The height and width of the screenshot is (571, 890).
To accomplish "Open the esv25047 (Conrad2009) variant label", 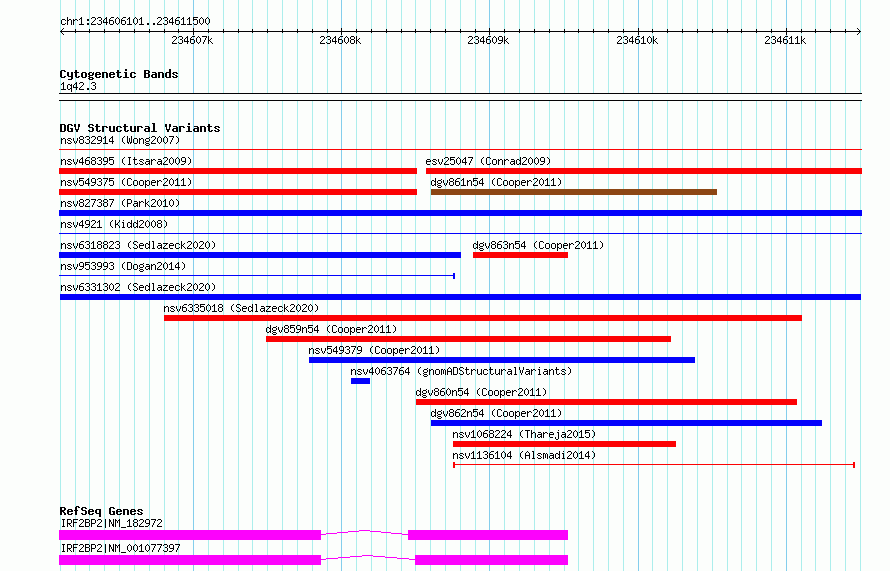I will 488,161.
